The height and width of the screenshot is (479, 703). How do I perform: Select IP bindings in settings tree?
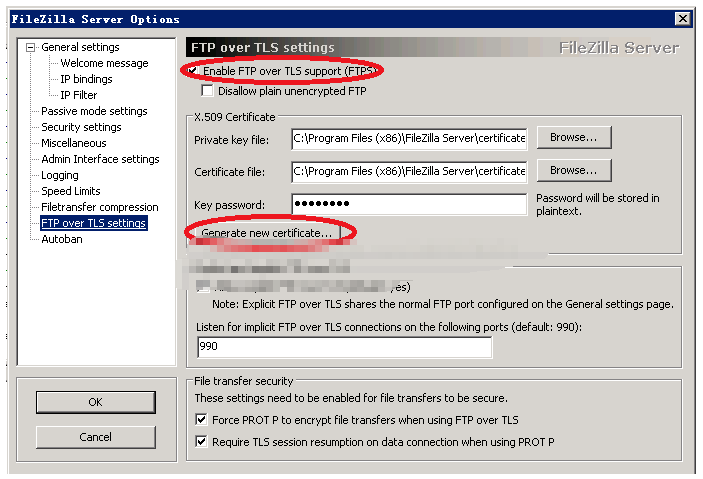[86, 79]
